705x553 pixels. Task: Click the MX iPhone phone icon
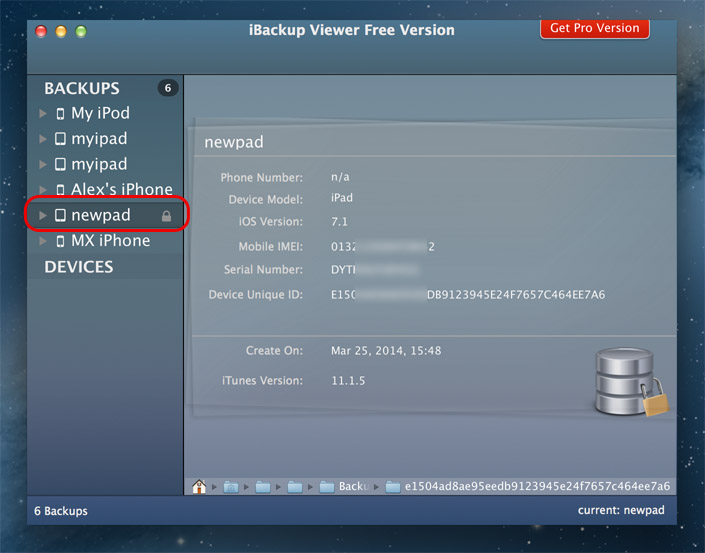[60, 241]
